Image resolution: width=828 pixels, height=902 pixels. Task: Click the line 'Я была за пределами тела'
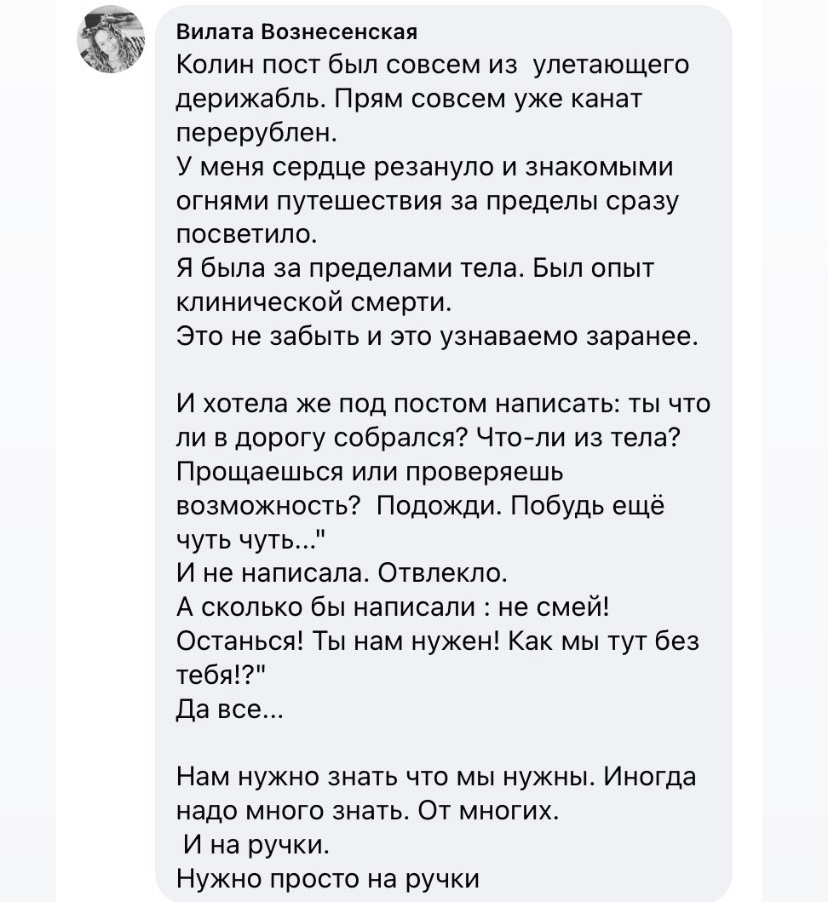[414, 269]
